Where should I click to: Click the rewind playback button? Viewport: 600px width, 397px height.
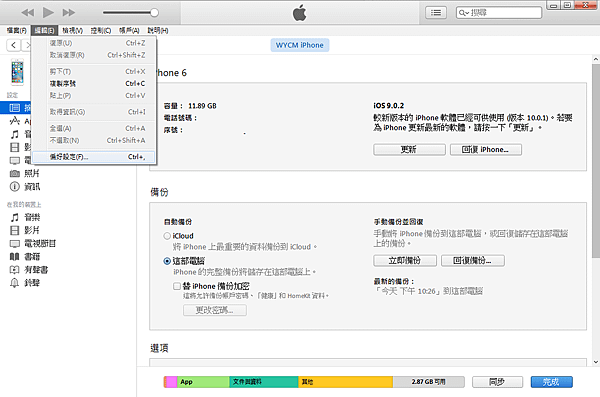28,13
